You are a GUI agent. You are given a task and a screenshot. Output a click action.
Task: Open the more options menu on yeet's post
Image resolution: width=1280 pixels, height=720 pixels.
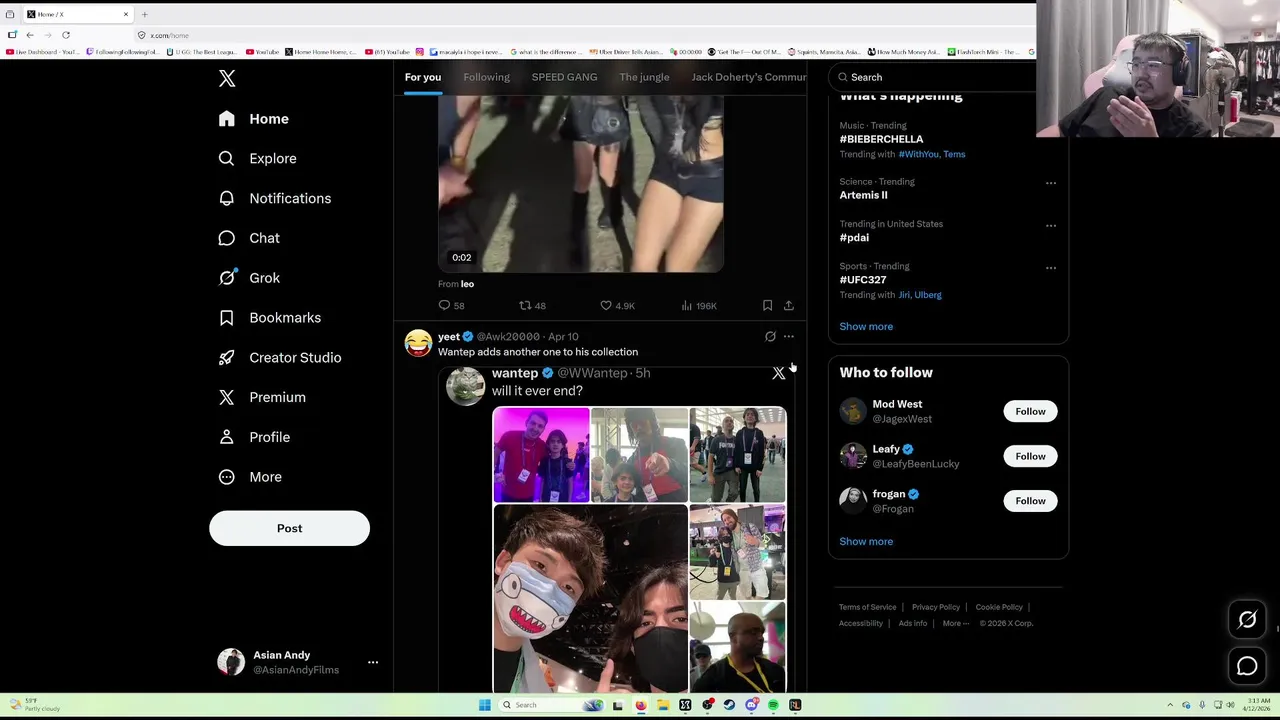click(x=789, y=337)
